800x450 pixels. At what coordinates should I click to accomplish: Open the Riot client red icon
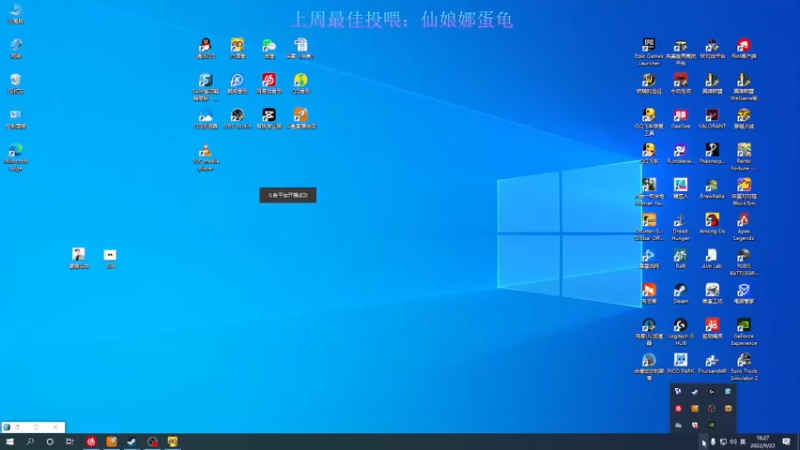point(743,48)
